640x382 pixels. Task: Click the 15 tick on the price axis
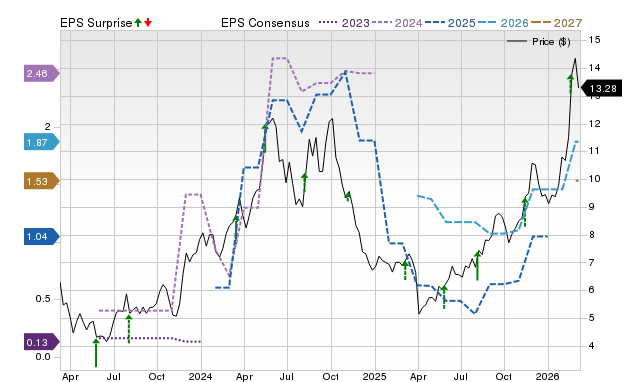594,40
